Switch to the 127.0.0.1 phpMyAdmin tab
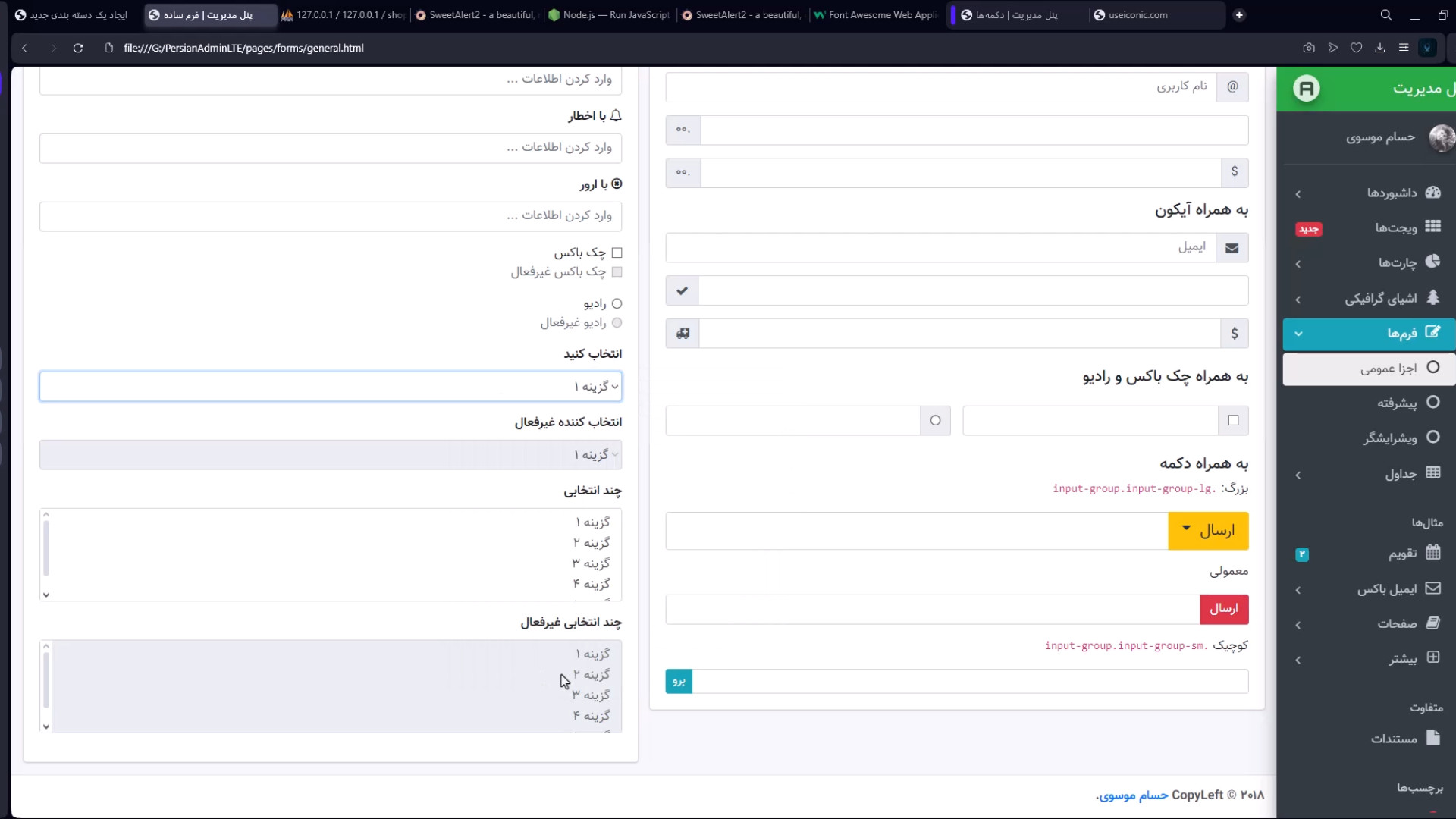The width and height of the screenshot is (1456, 819). coord(344,15)
